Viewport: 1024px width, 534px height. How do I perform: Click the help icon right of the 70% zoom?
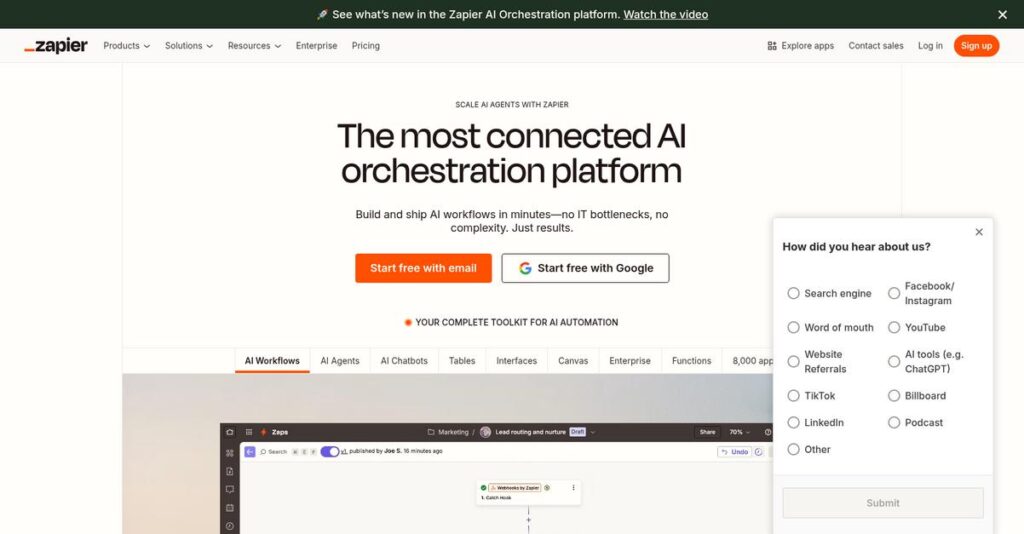pyautogui.click(x=768, y=432)
